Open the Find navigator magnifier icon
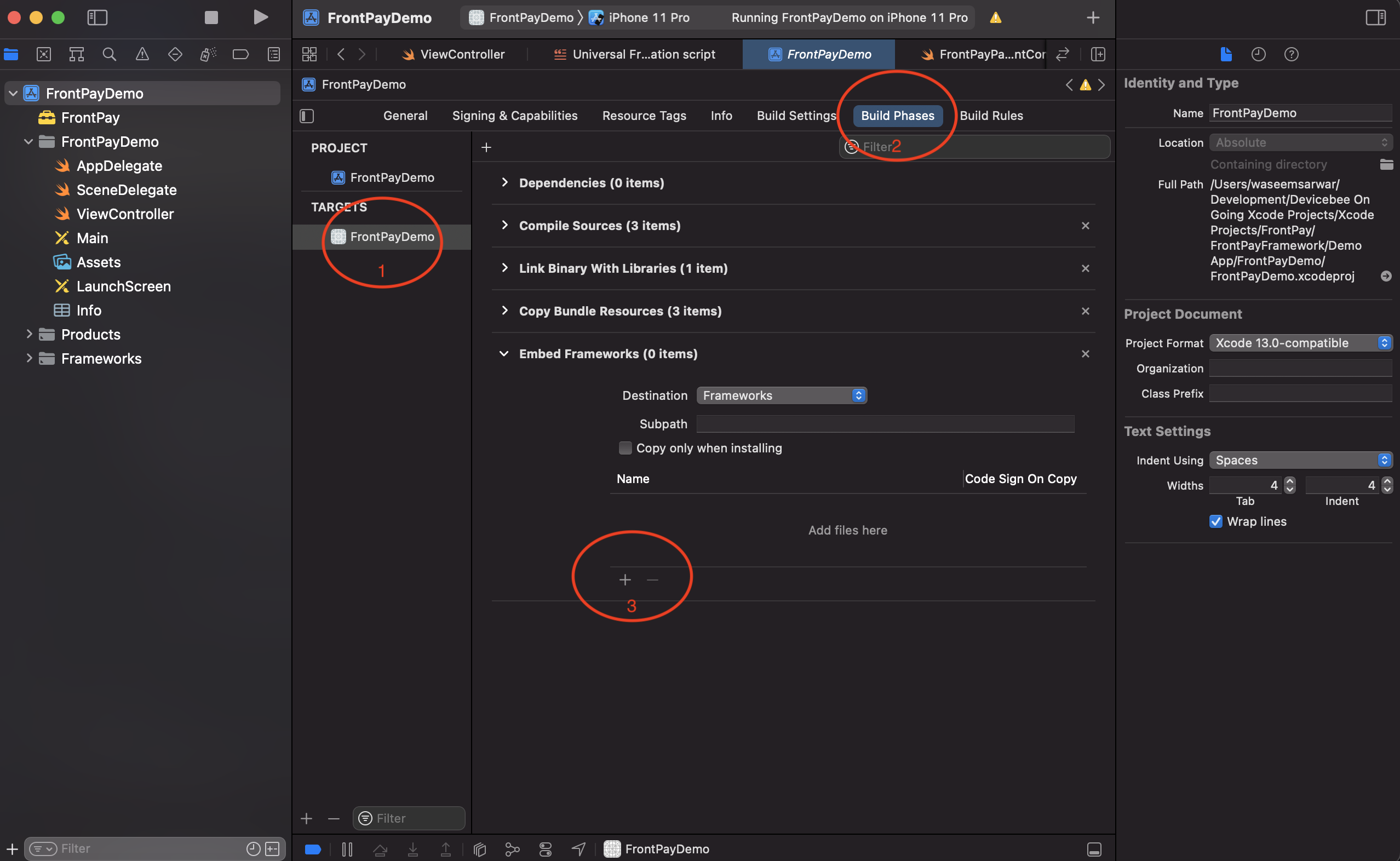Viewport: 1400px width, 861px height. pos(110,54)
